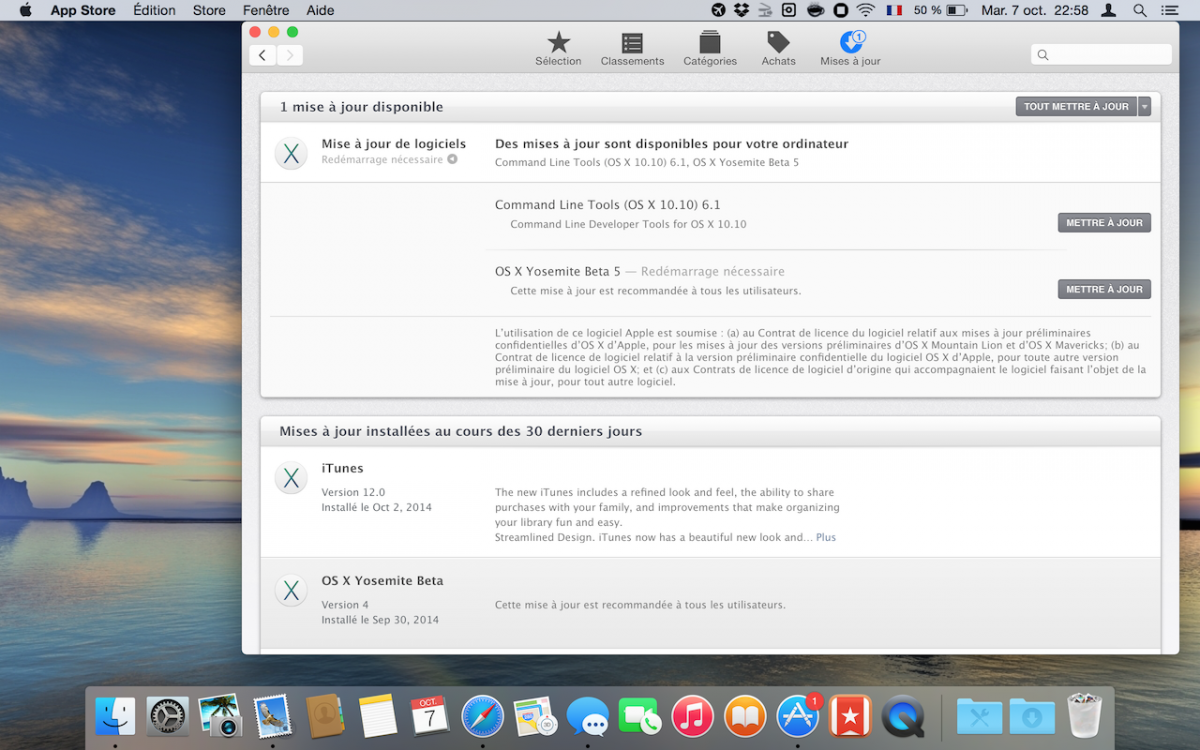The height and width of the screenshot is (750, 1200).
Task: Open the Sélection tab with star icon
Action: click(558, 49)
